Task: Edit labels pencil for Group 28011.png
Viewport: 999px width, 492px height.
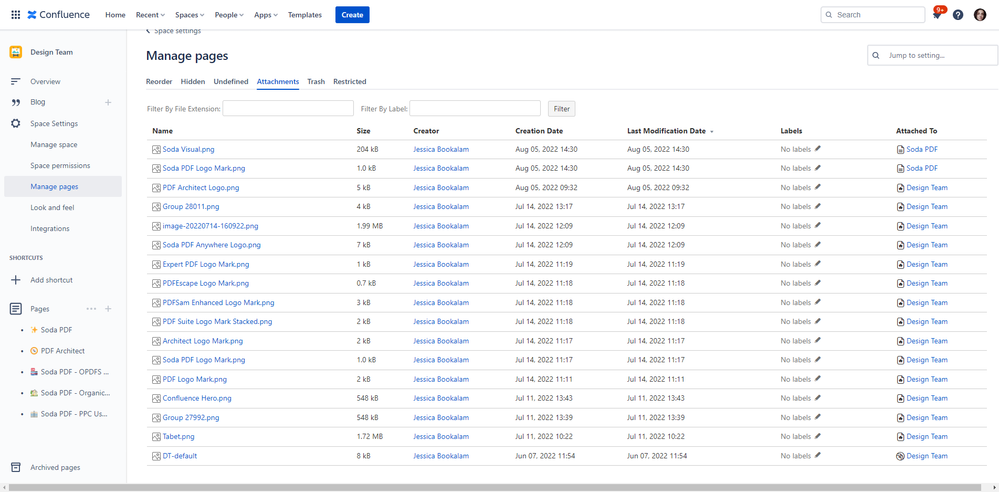Action: pos(818,206)
